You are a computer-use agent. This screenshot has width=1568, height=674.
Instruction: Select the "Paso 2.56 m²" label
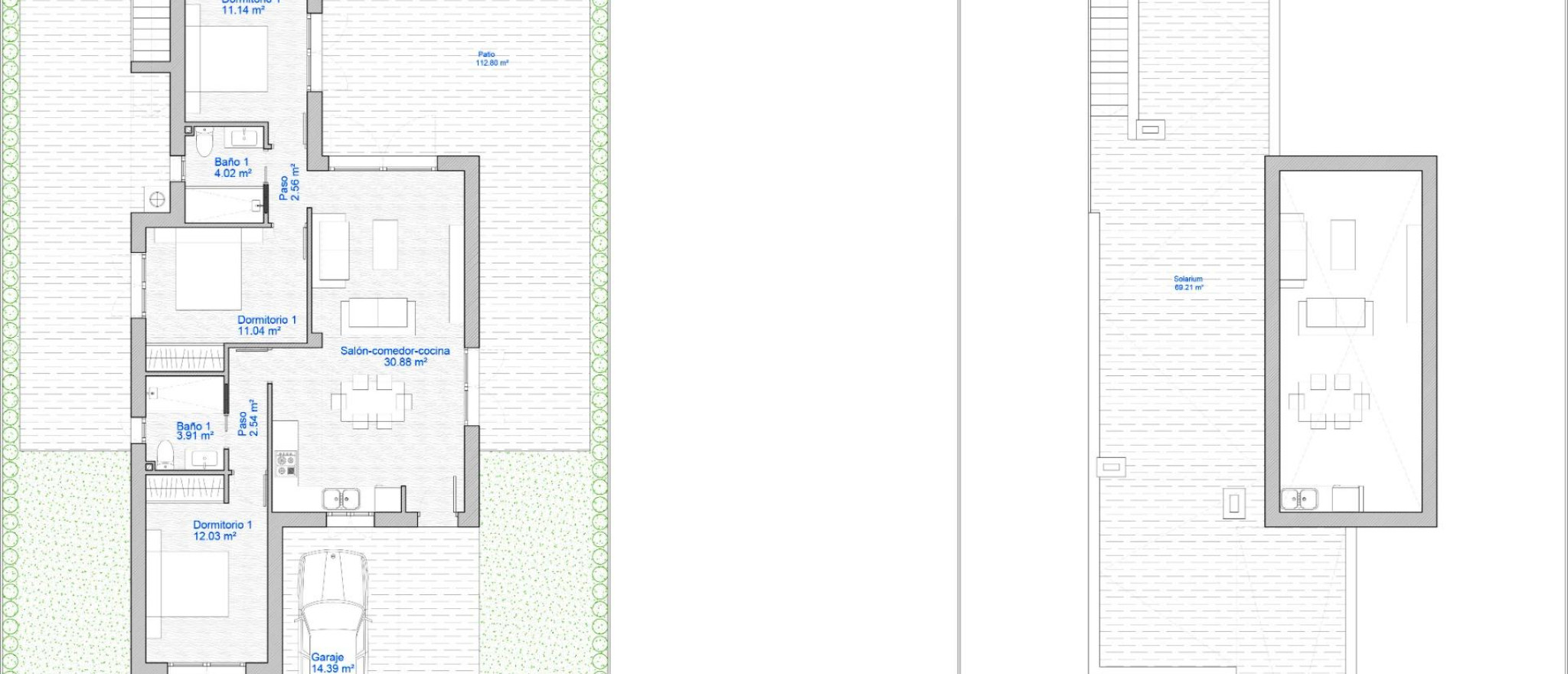point(289,182)
